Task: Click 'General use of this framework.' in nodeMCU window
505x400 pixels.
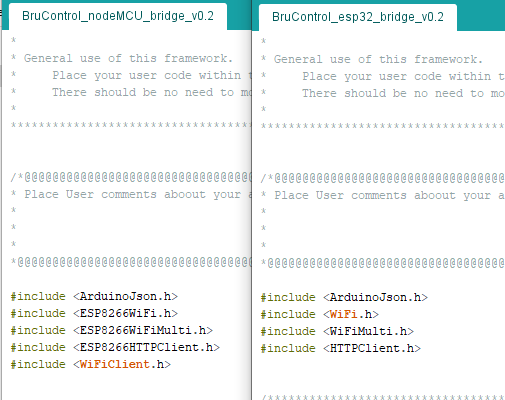Action: point(128,58)
